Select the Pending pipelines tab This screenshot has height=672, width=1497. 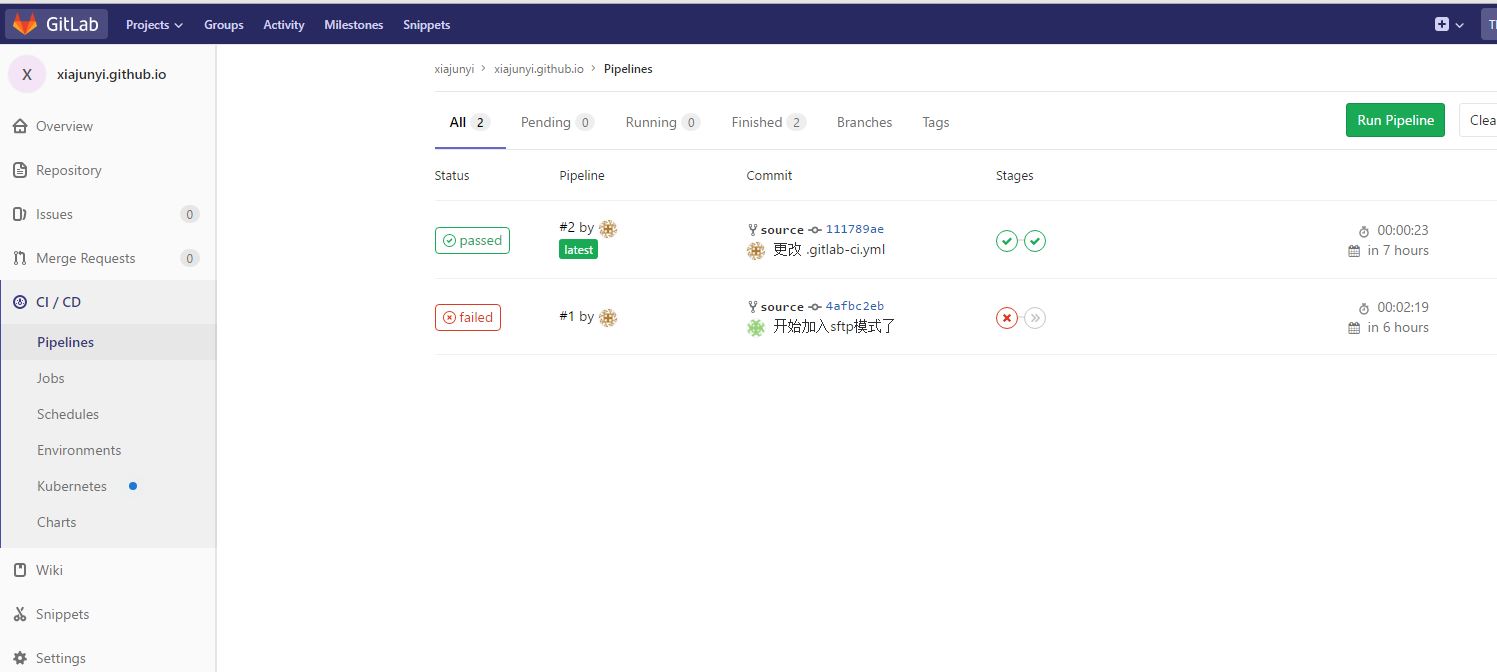557,122
